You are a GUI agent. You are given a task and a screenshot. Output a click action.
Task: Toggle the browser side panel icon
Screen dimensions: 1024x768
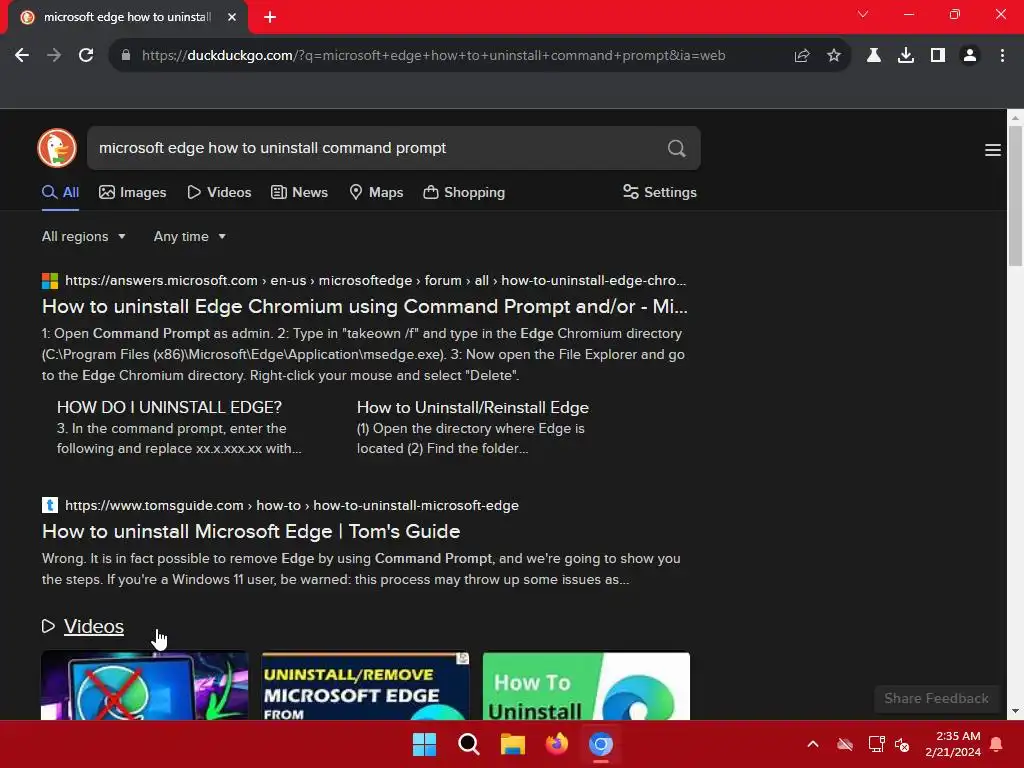click(938, 56)
